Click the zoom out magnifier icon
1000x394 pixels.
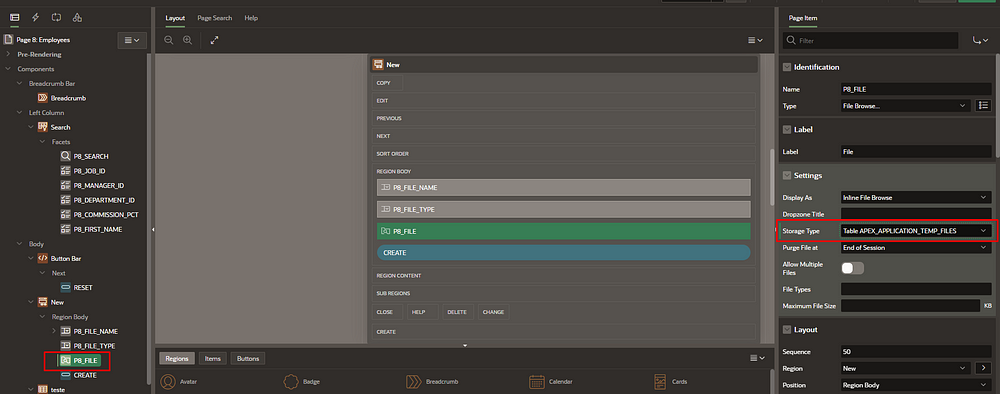[x=168, y=40]
